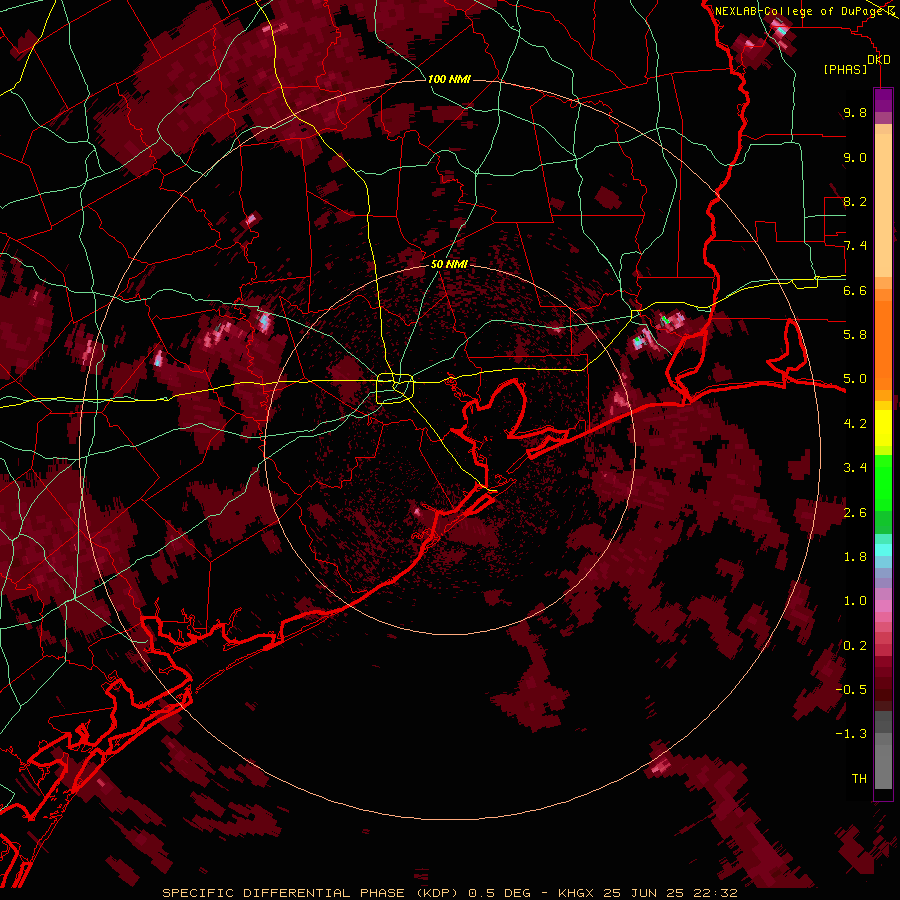
Task: Click the 50 NMI range ring label
Action: (x=449, y=264)
